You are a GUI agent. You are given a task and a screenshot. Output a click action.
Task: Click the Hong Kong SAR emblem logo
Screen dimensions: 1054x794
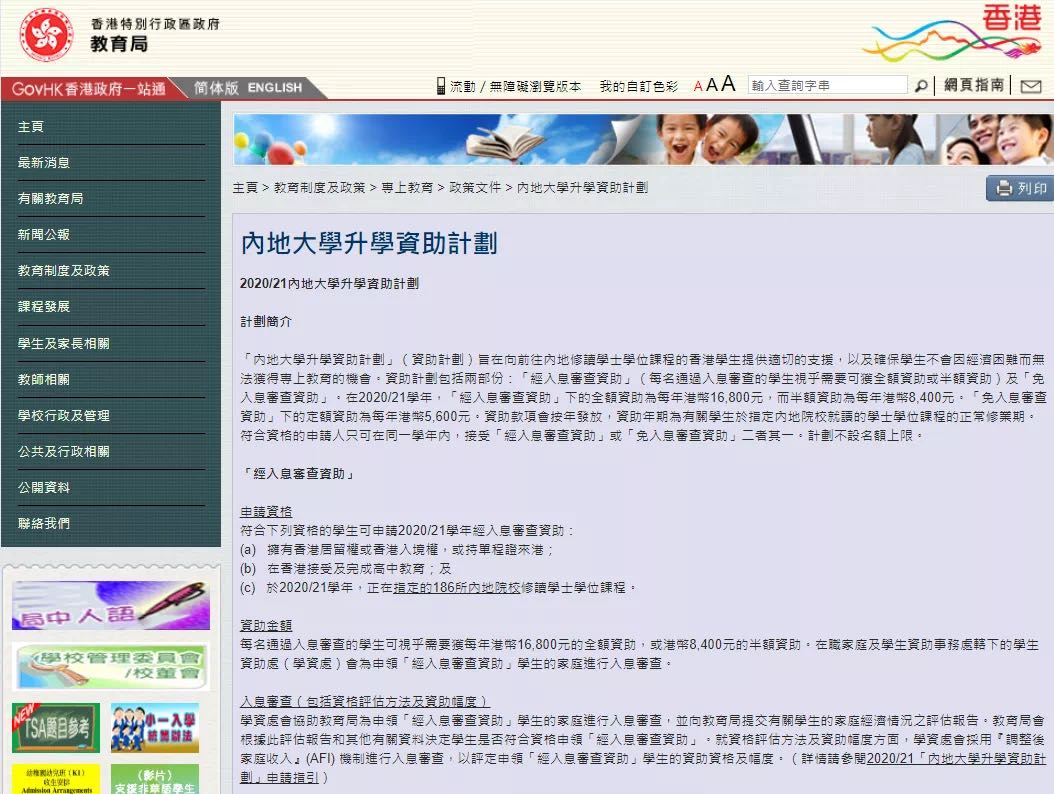coord(46,35)
